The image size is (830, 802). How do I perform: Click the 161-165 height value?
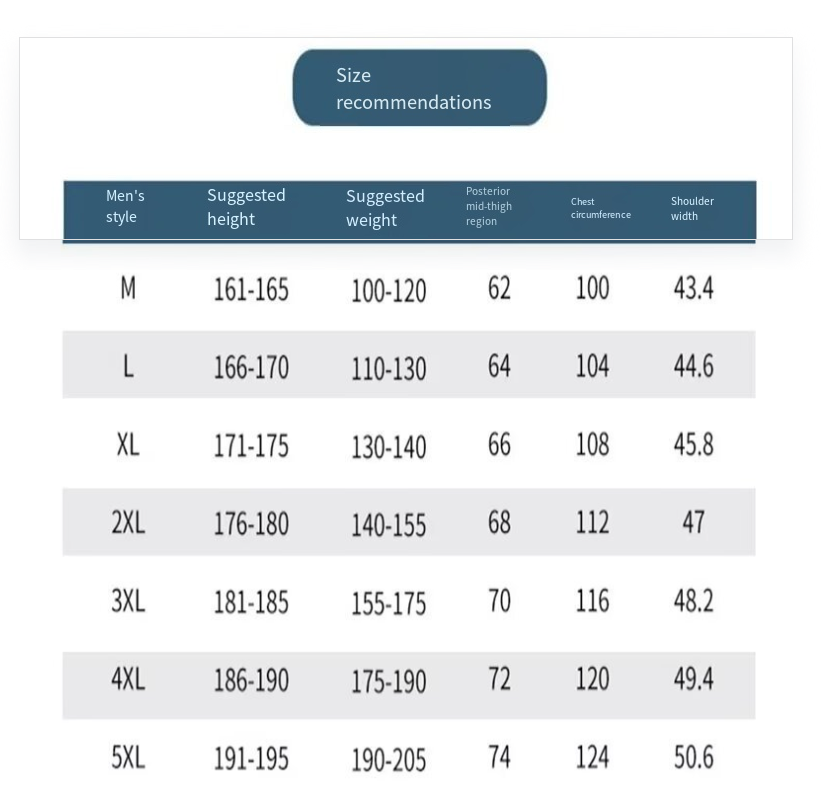coord(251,290)
